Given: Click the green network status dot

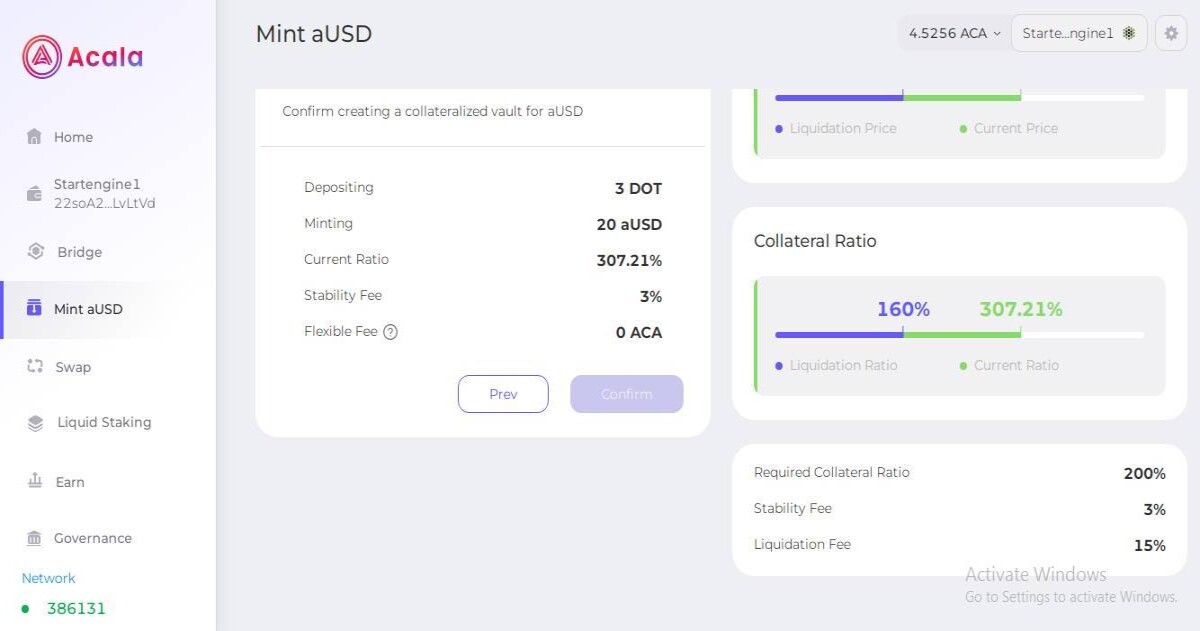Looking at the screenshot, I should 26,608.
